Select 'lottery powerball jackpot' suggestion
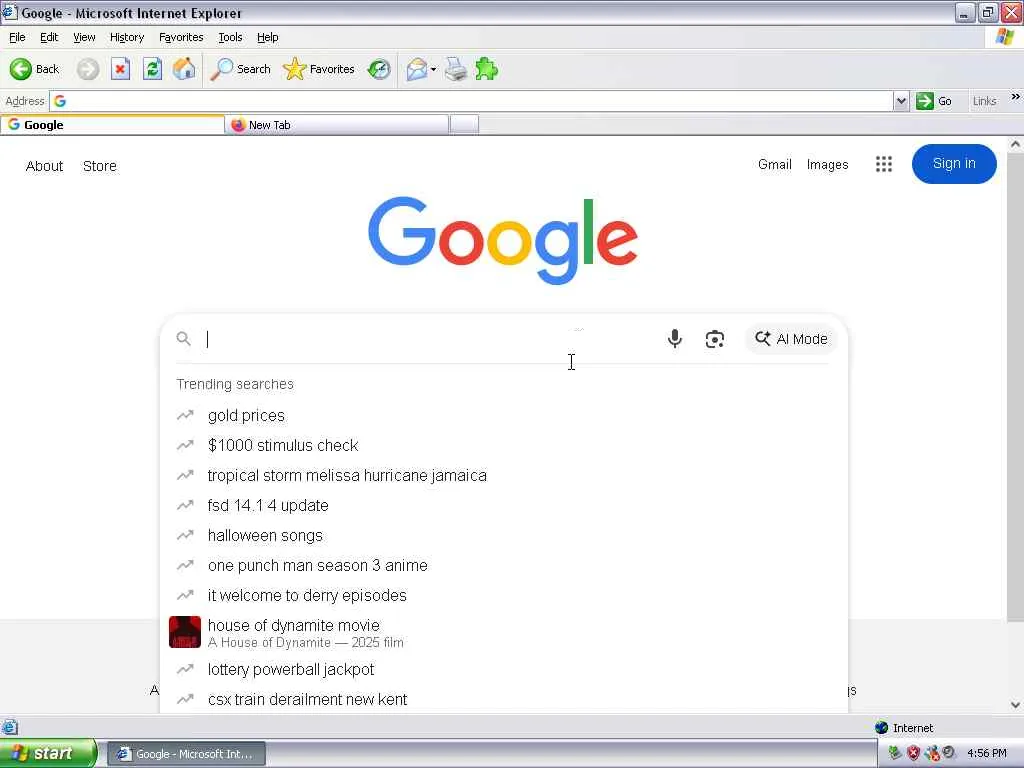 tap(504, 669)
